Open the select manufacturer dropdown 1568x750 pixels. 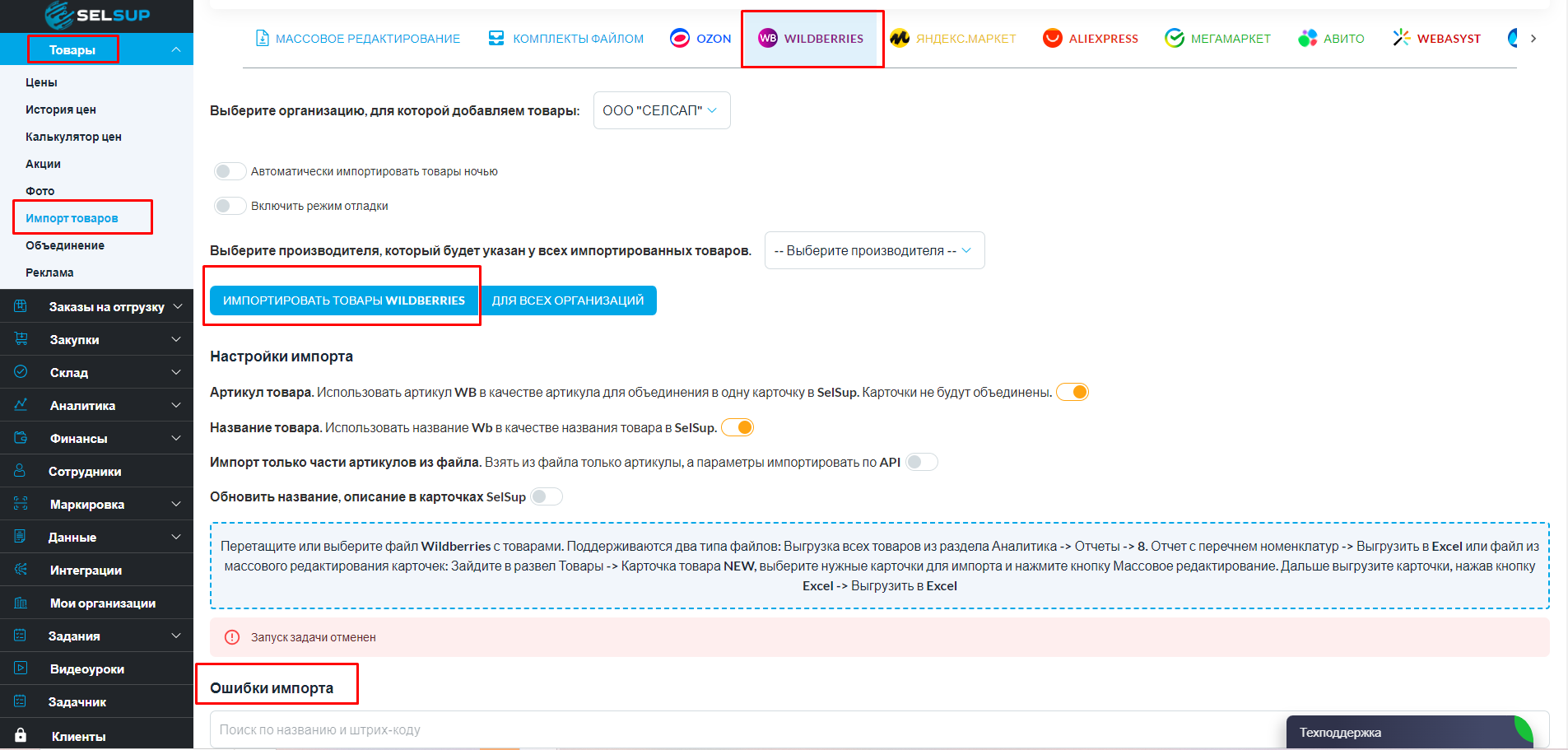[x=874, y=250]
